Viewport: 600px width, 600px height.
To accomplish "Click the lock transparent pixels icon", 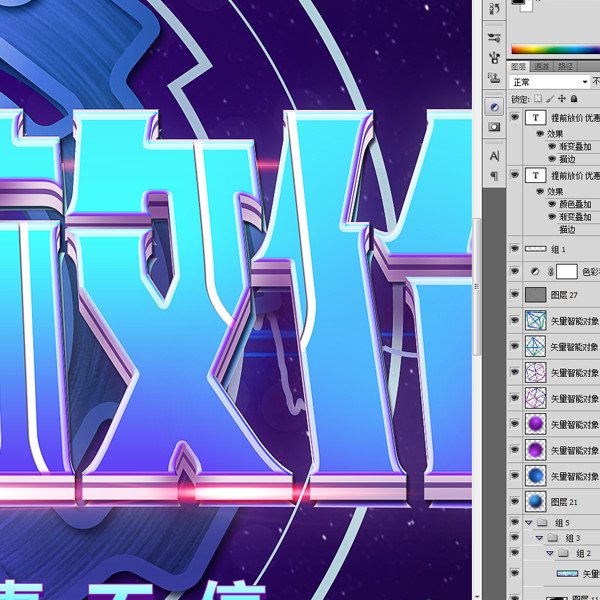I will tap(538, 99).
